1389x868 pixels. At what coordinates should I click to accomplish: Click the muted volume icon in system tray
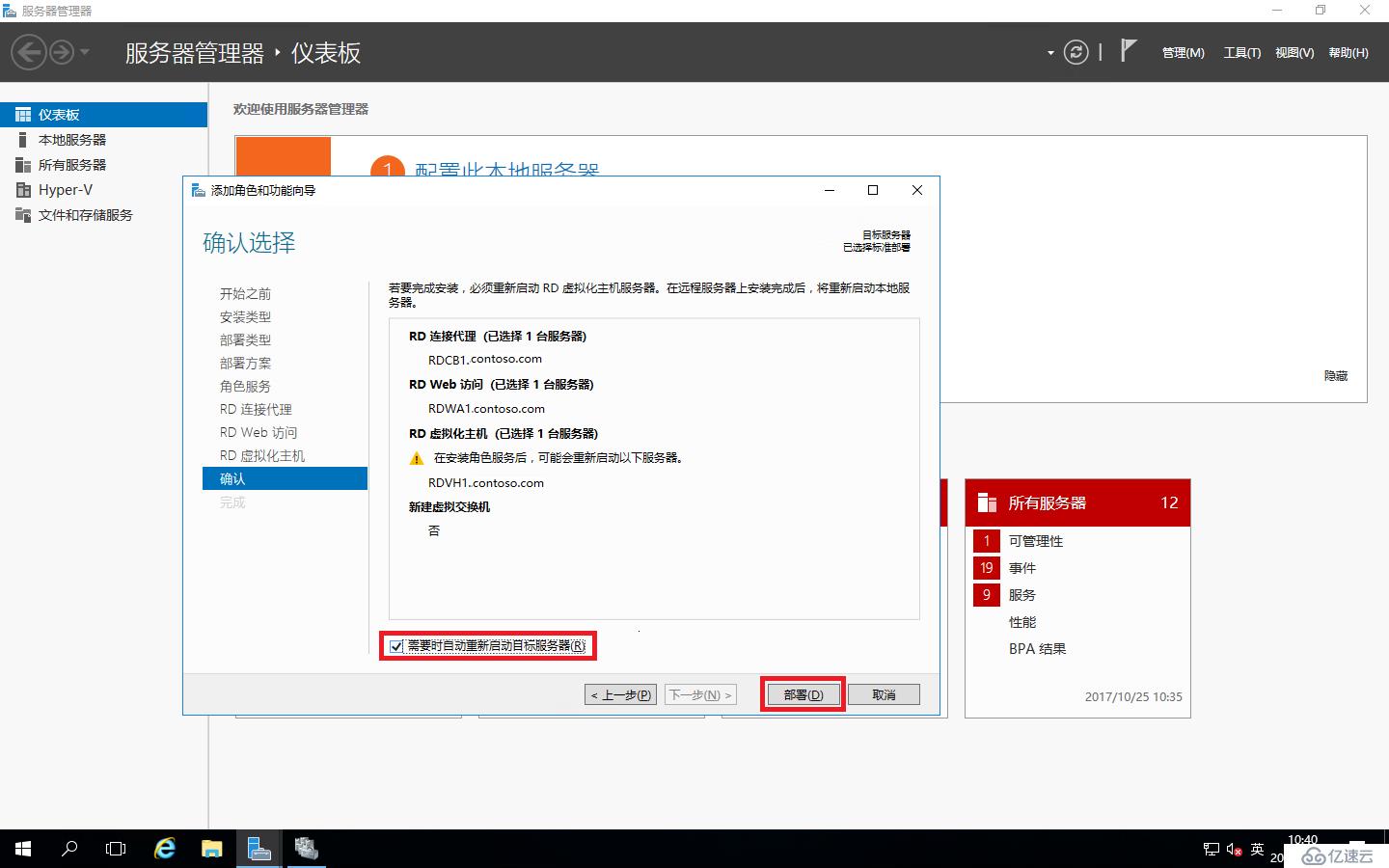1235,850
